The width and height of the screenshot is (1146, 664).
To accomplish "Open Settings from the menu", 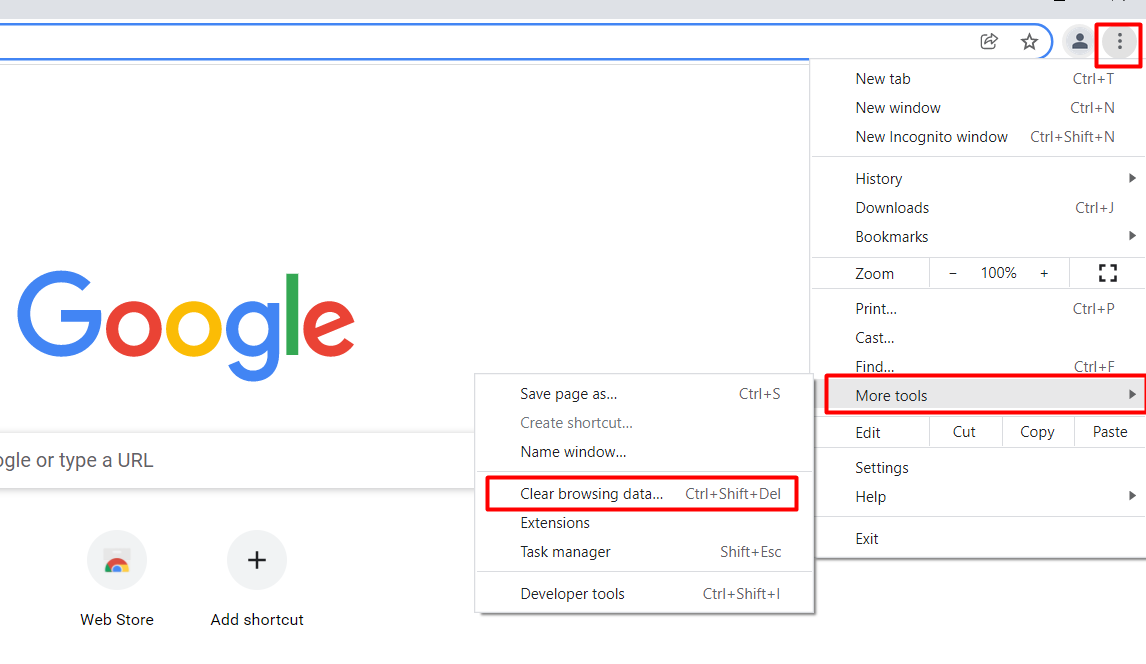I will pos(979,468).
